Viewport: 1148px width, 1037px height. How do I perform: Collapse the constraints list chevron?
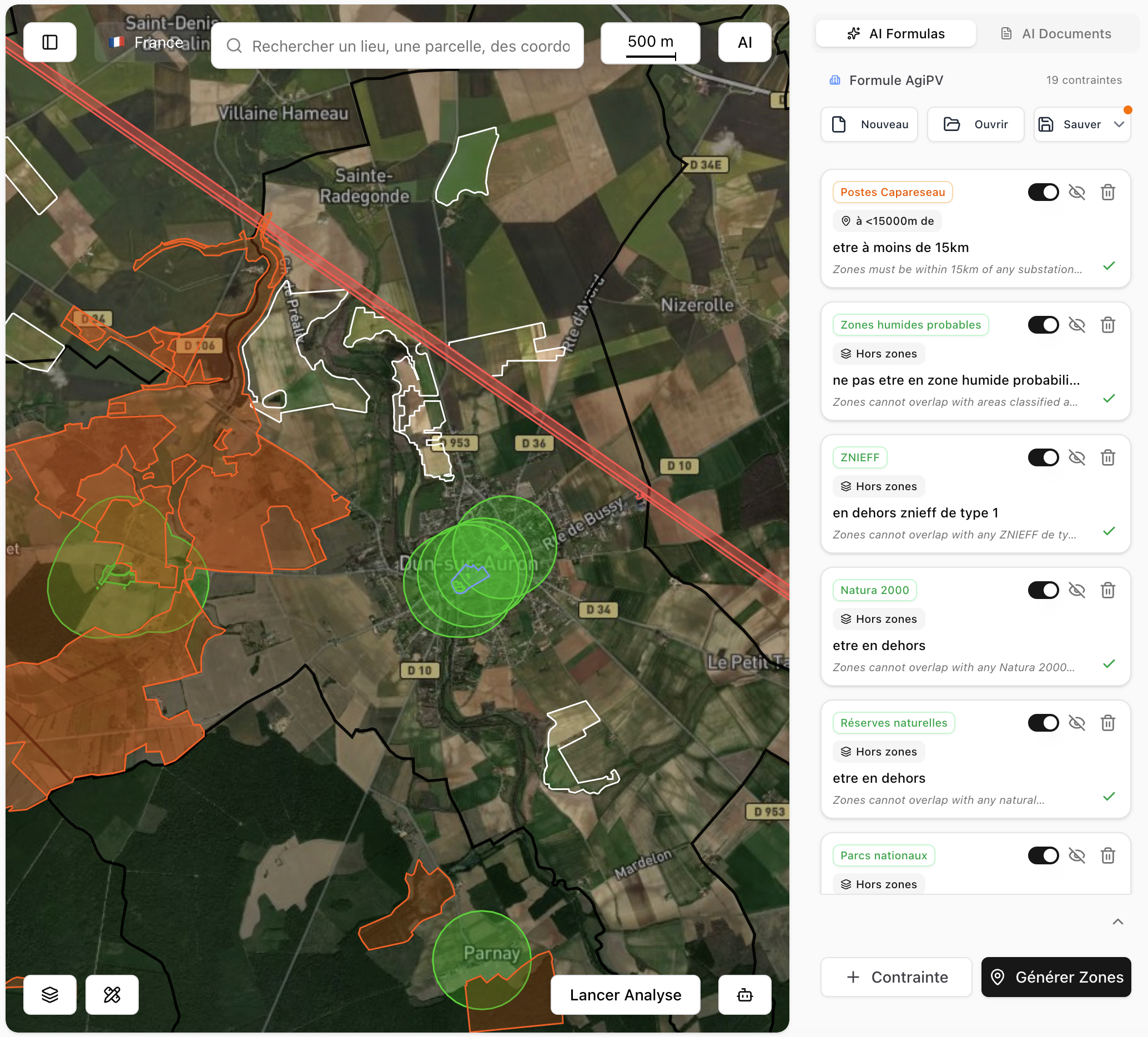[1118, 922]
